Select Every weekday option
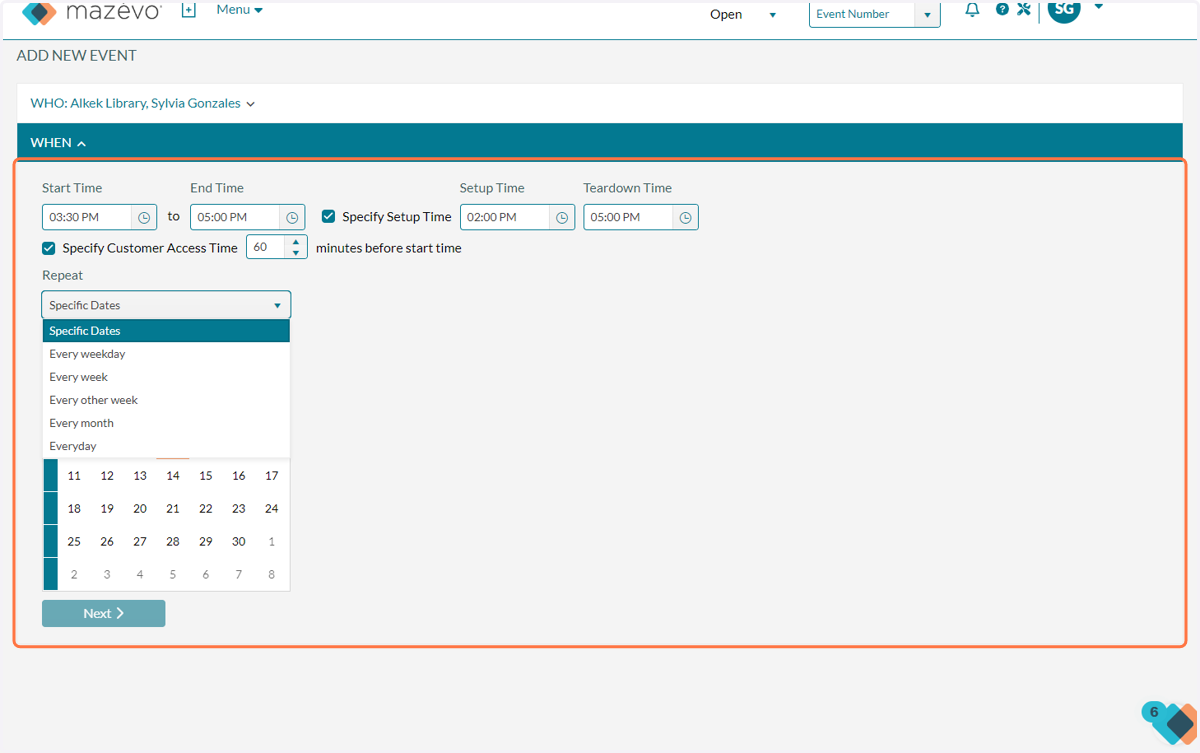The height and width of the screenshot is (753, 1200). (166, 354)
